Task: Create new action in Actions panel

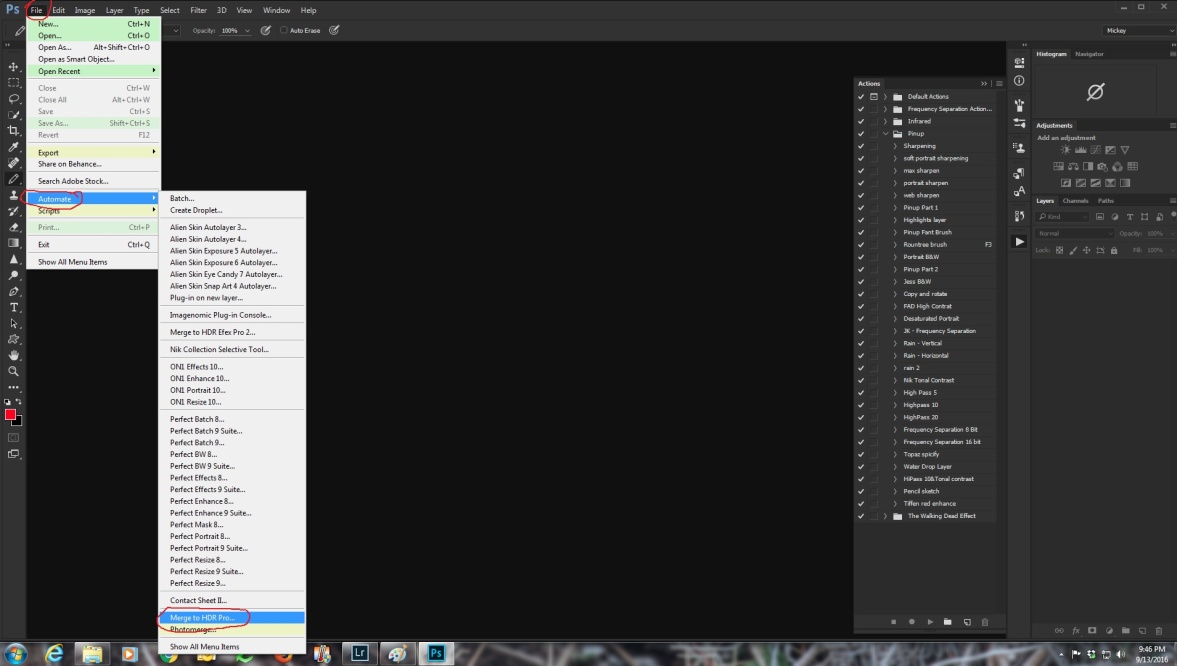Action: click(967, 622)
